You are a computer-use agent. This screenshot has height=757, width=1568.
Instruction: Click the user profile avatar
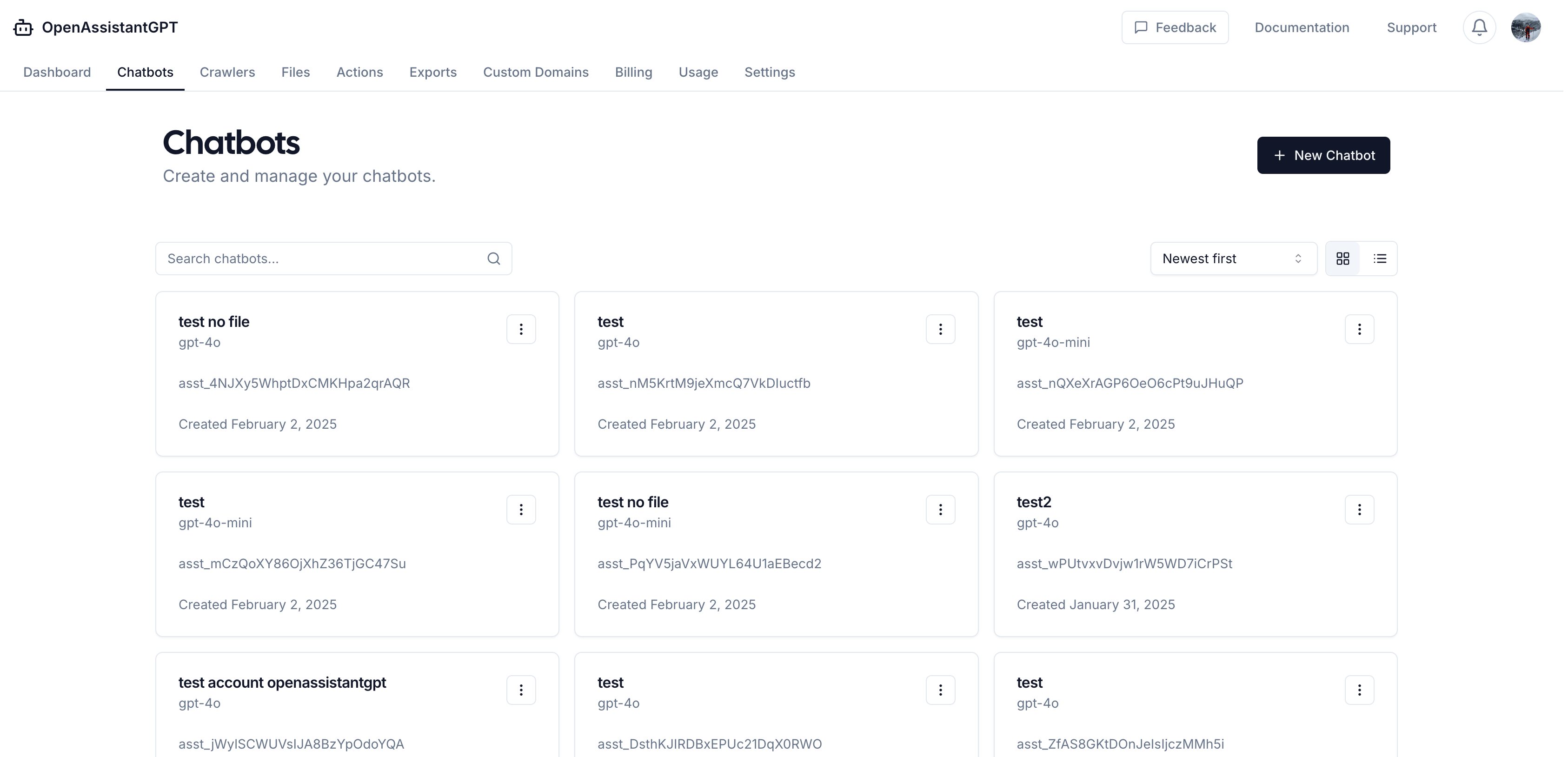[x=1525, y=27]
